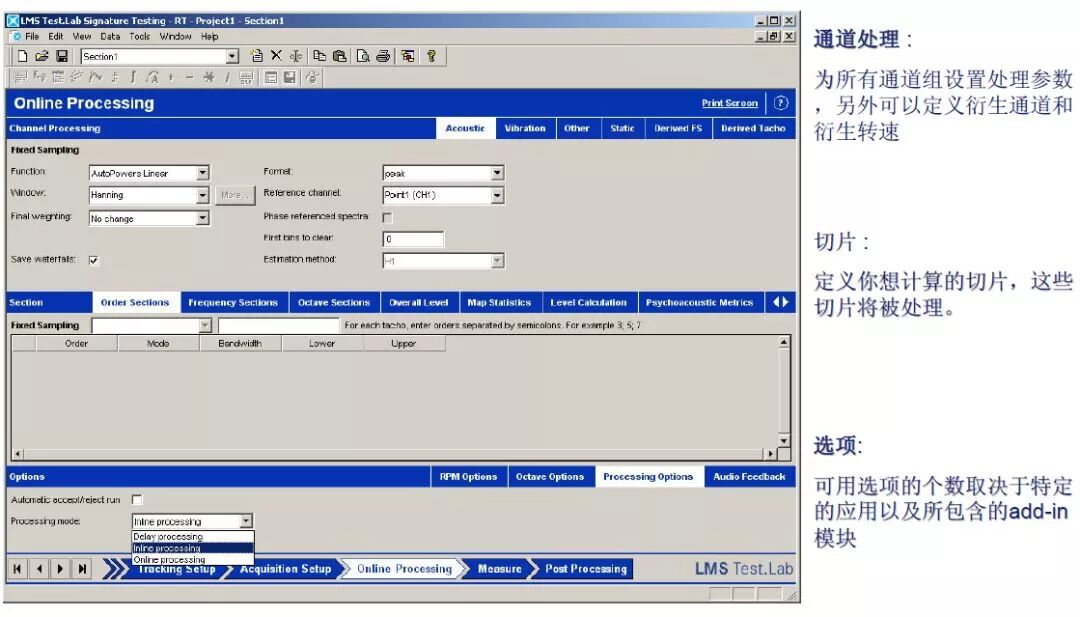The height and width of the screenshot is (617, 1080).
Task: Open the Estimation method dropdown
Action: [x=497, y=261]
